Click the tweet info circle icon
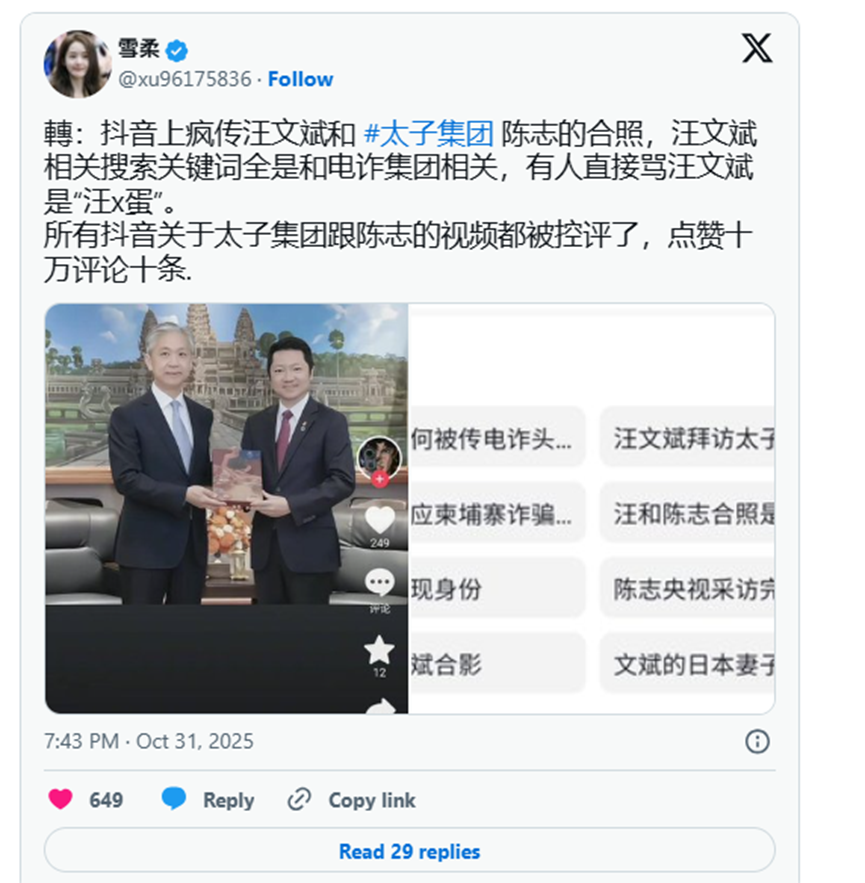The image size is (865, 883). (757, 742)
